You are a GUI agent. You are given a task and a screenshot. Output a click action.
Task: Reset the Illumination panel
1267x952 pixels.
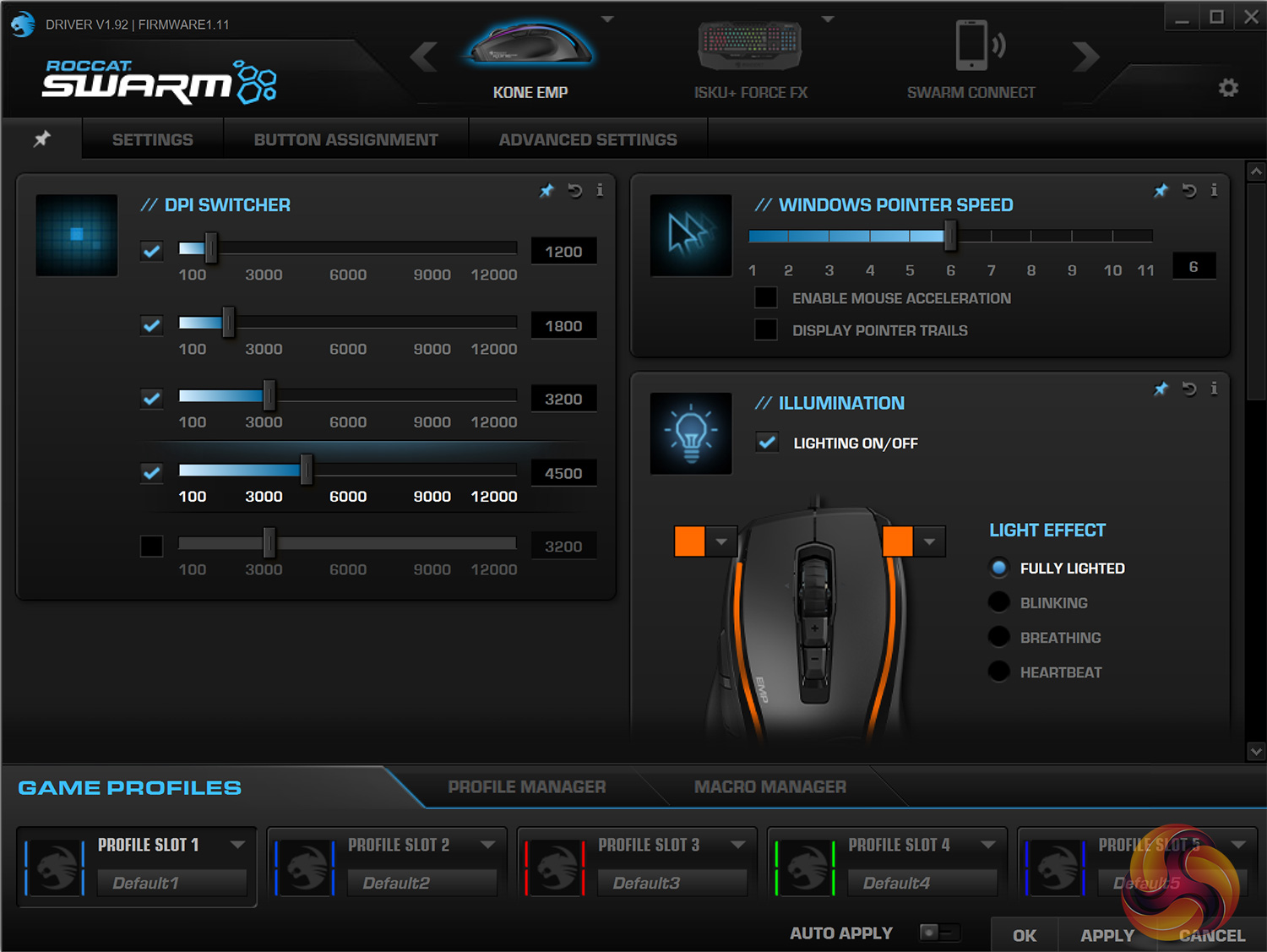click(1189, 389)
